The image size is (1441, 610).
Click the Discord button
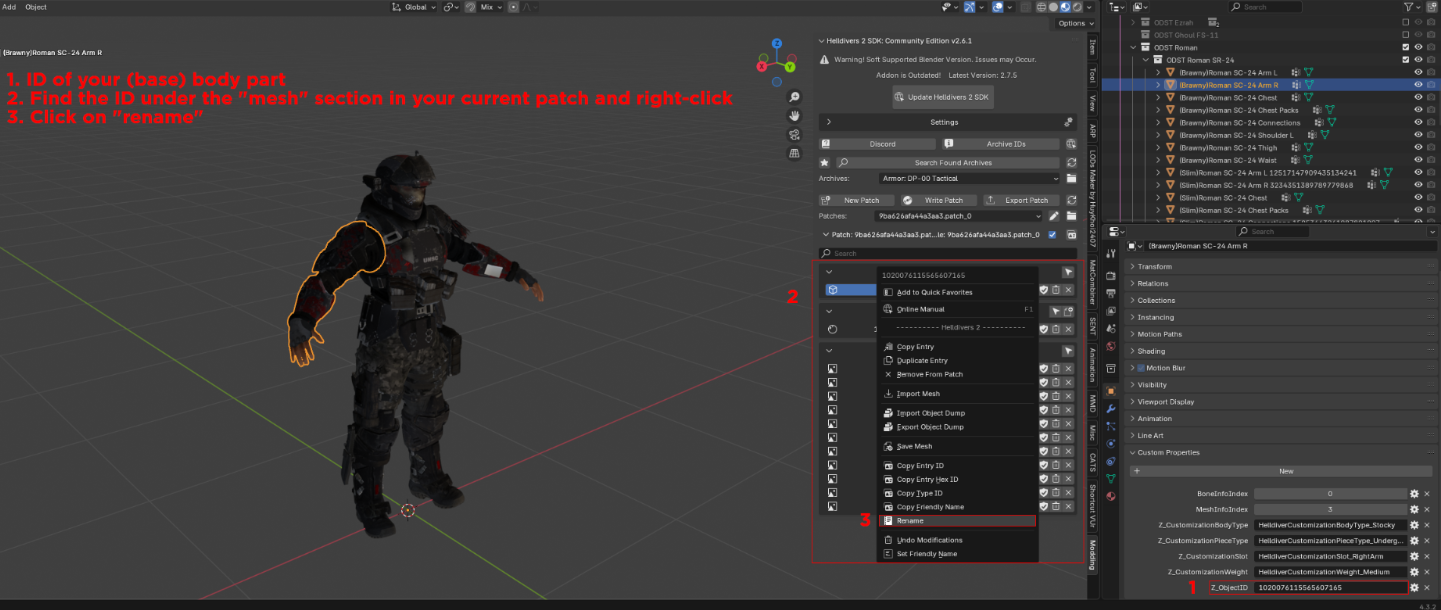[875, 144]
